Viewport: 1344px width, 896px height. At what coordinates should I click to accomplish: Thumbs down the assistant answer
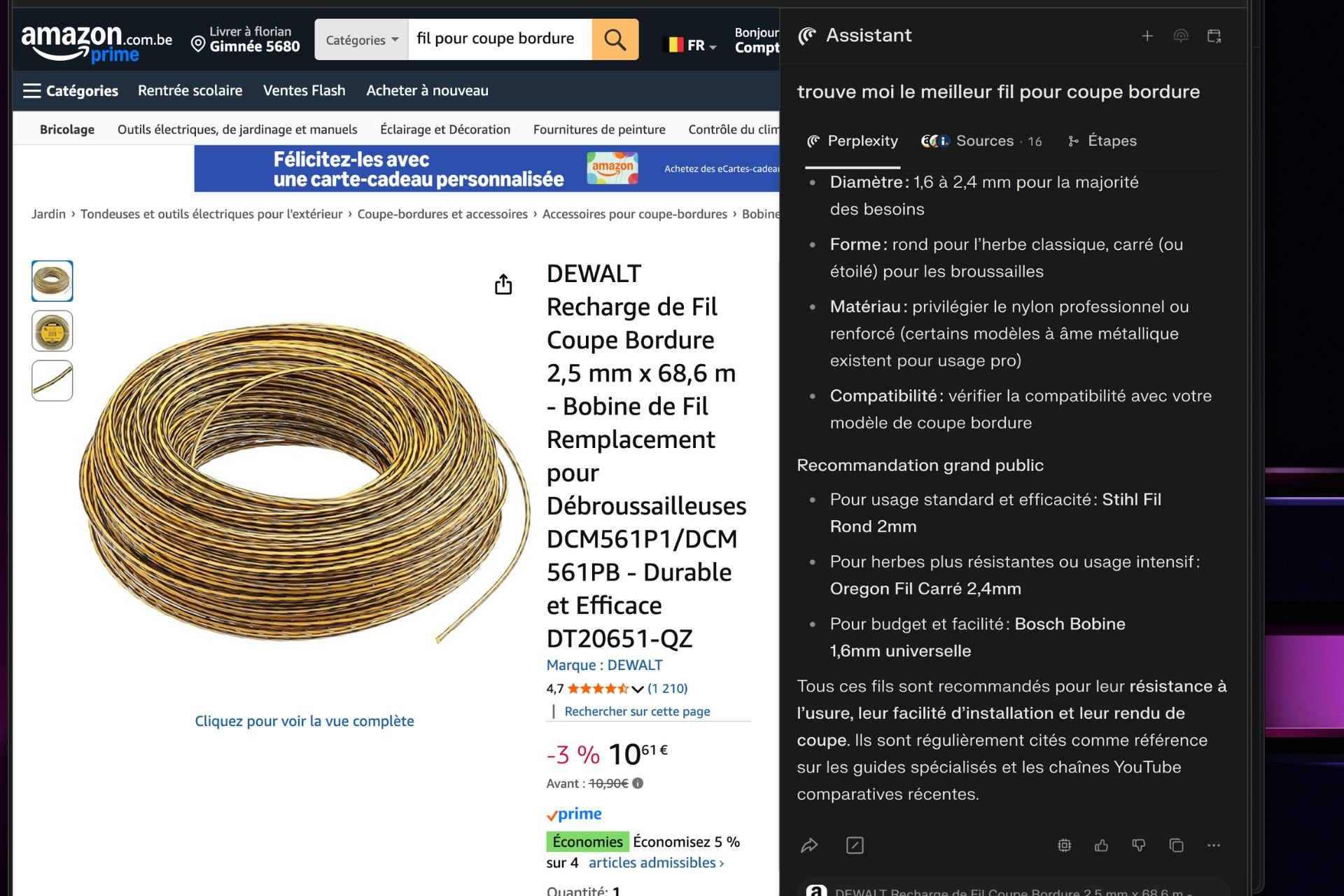pyautogui.click(x=1139, y=846)
